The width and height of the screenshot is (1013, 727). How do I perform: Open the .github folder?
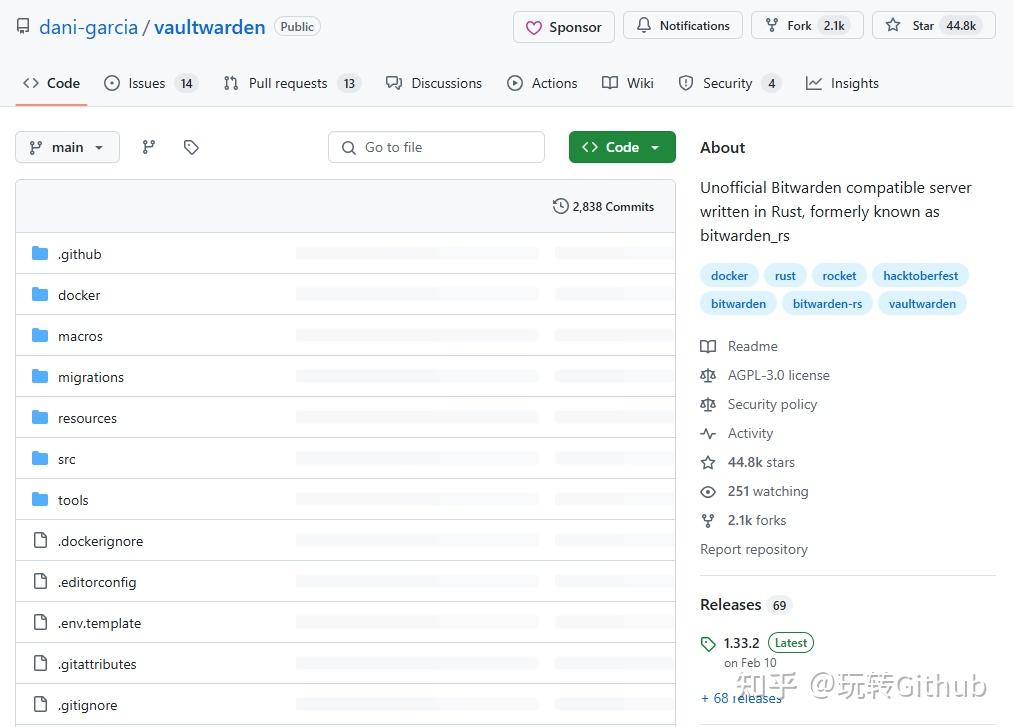click(x=79, y=254)
